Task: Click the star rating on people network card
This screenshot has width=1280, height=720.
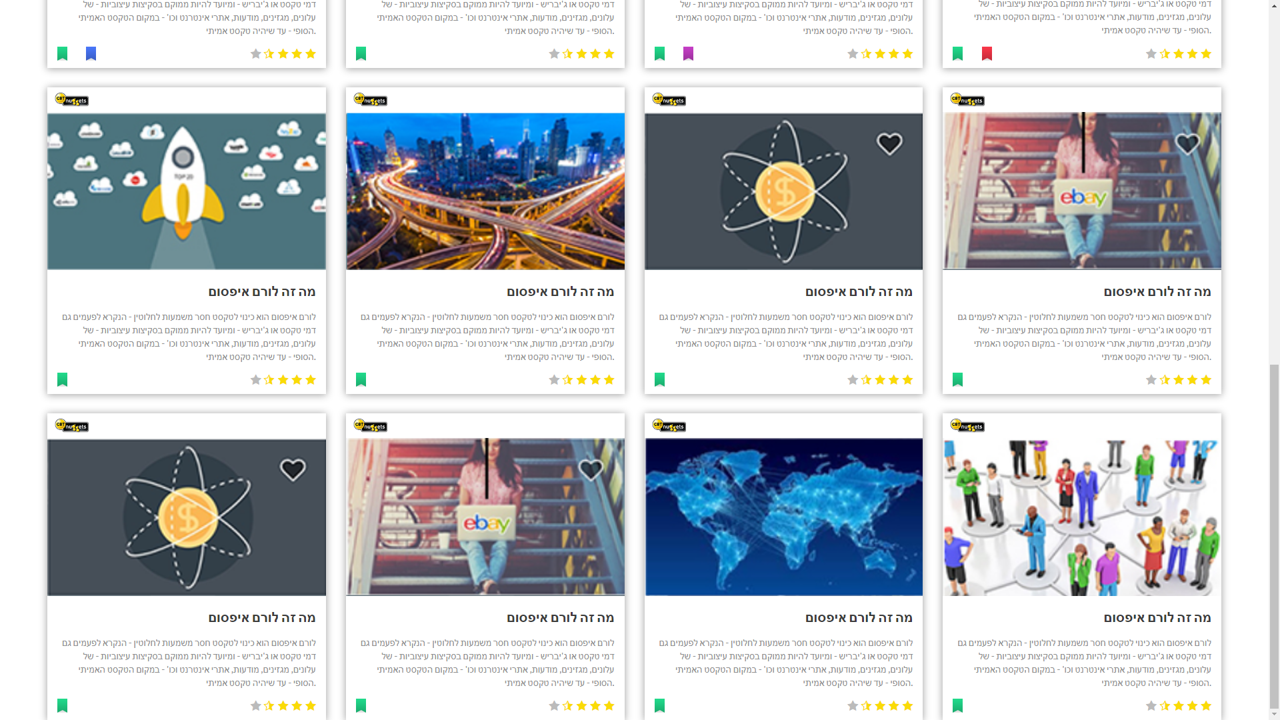Action: coord(1178,706)
